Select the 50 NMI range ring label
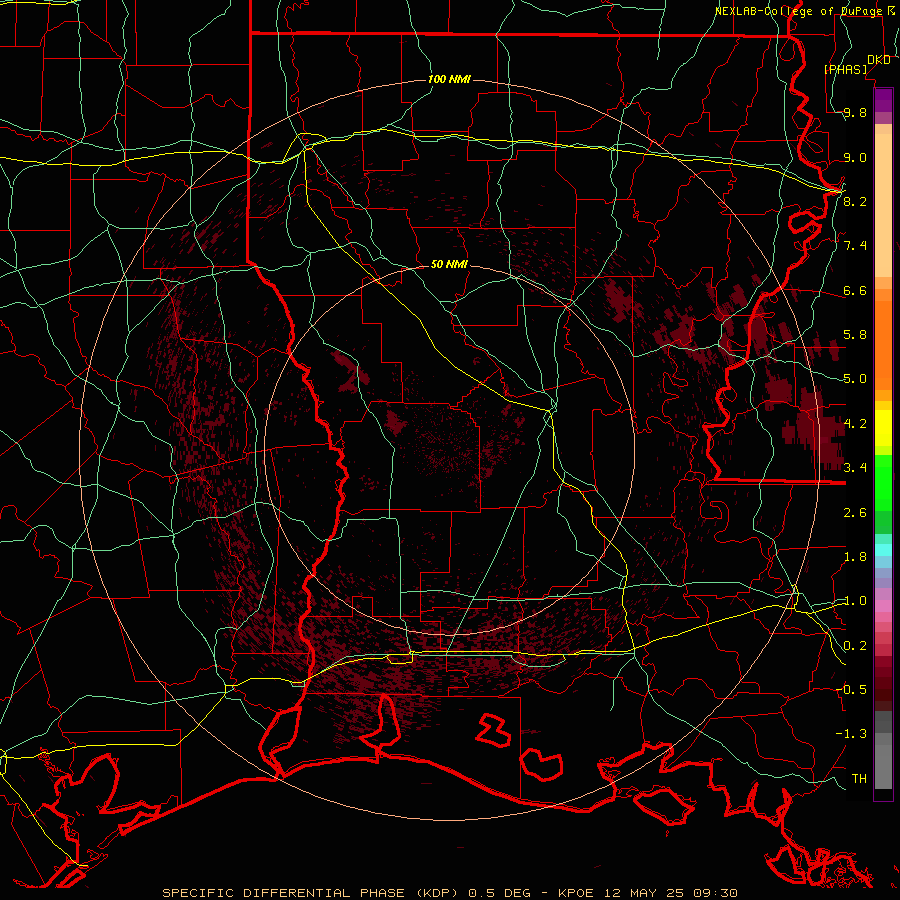 pos(449,264)
